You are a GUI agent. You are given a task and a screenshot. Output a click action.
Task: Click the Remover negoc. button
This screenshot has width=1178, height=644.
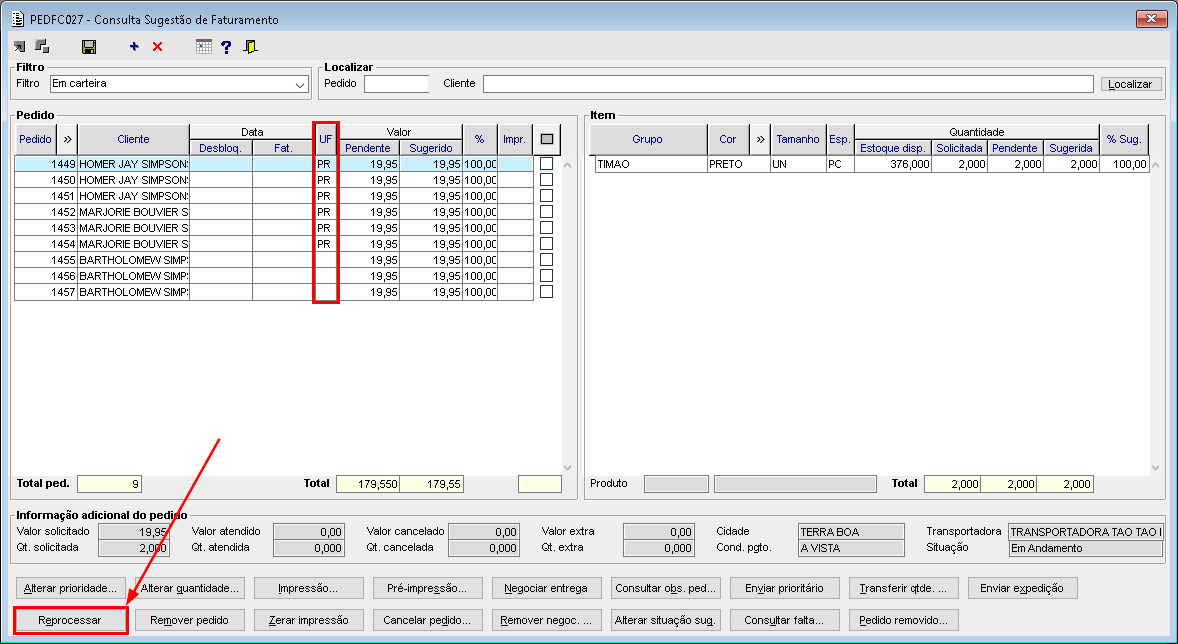[546, 620]
